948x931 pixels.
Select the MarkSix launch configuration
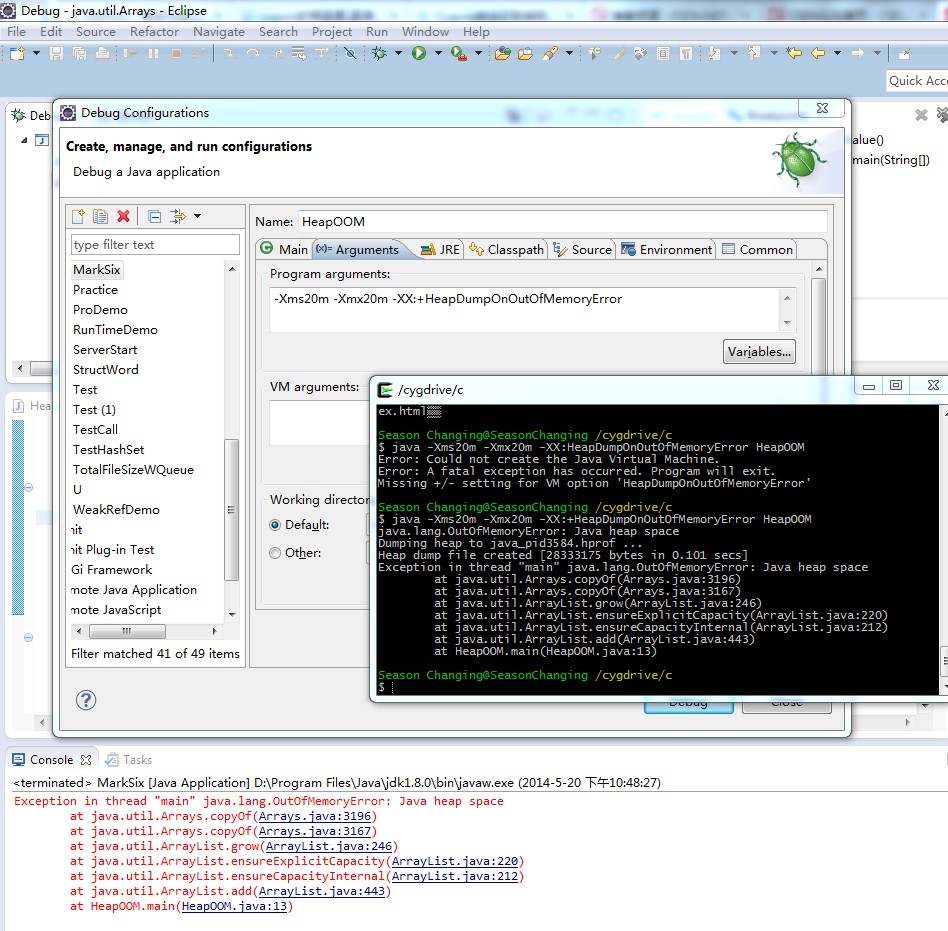pos(97,270)
